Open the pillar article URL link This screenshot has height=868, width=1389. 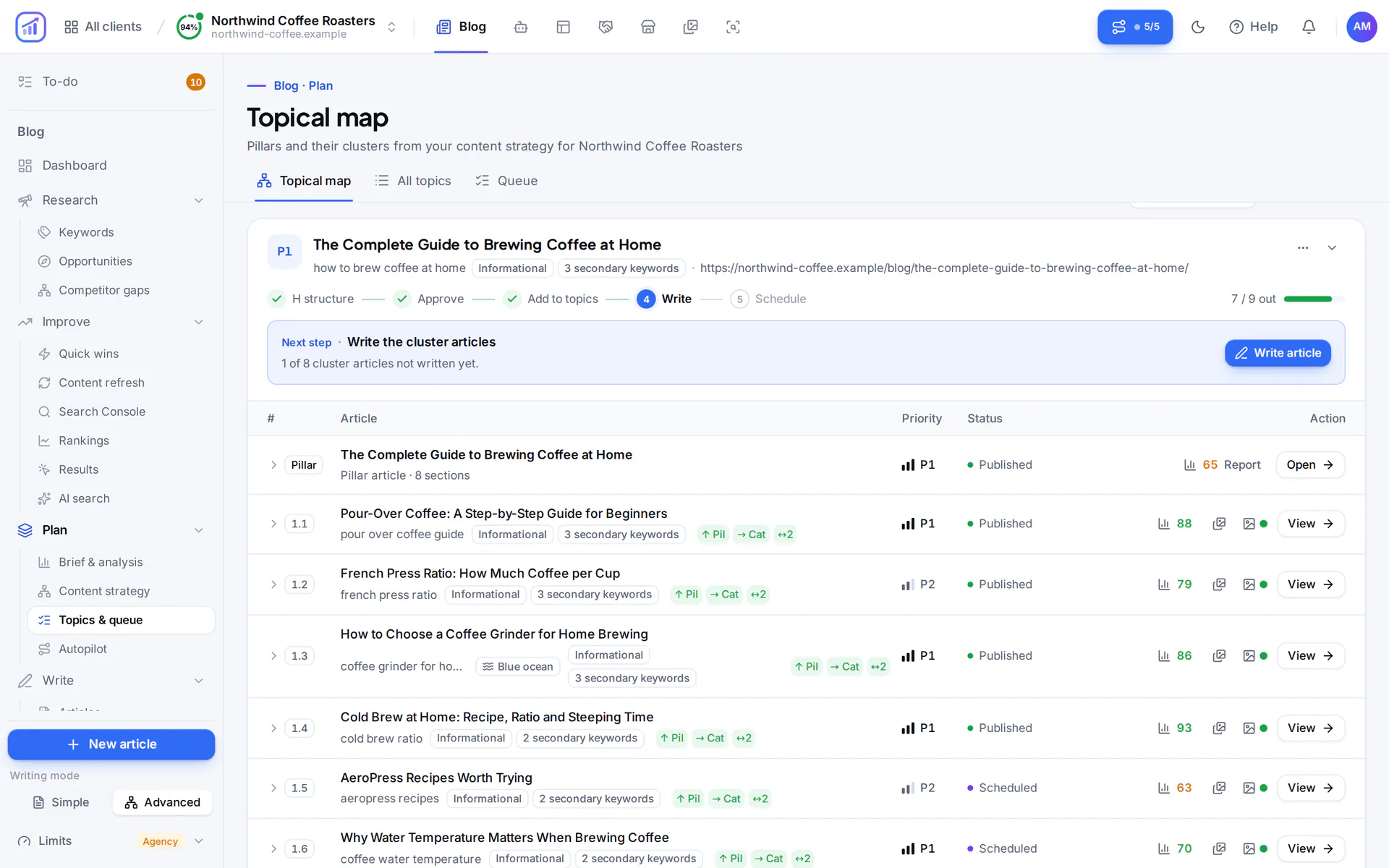pyautogui.click(x=944, y=268)
